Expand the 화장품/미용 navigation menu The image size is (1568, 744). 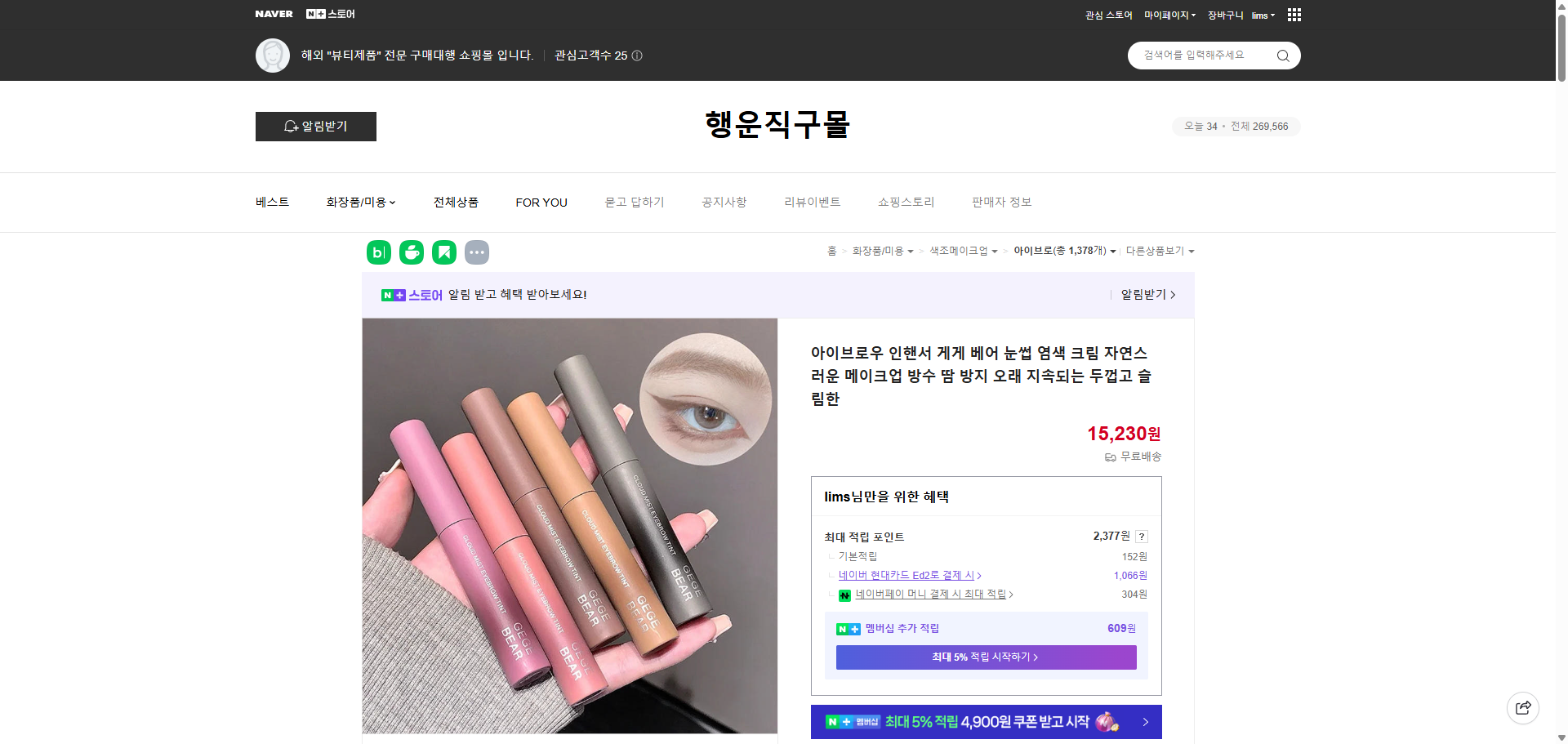coord(360,202)
